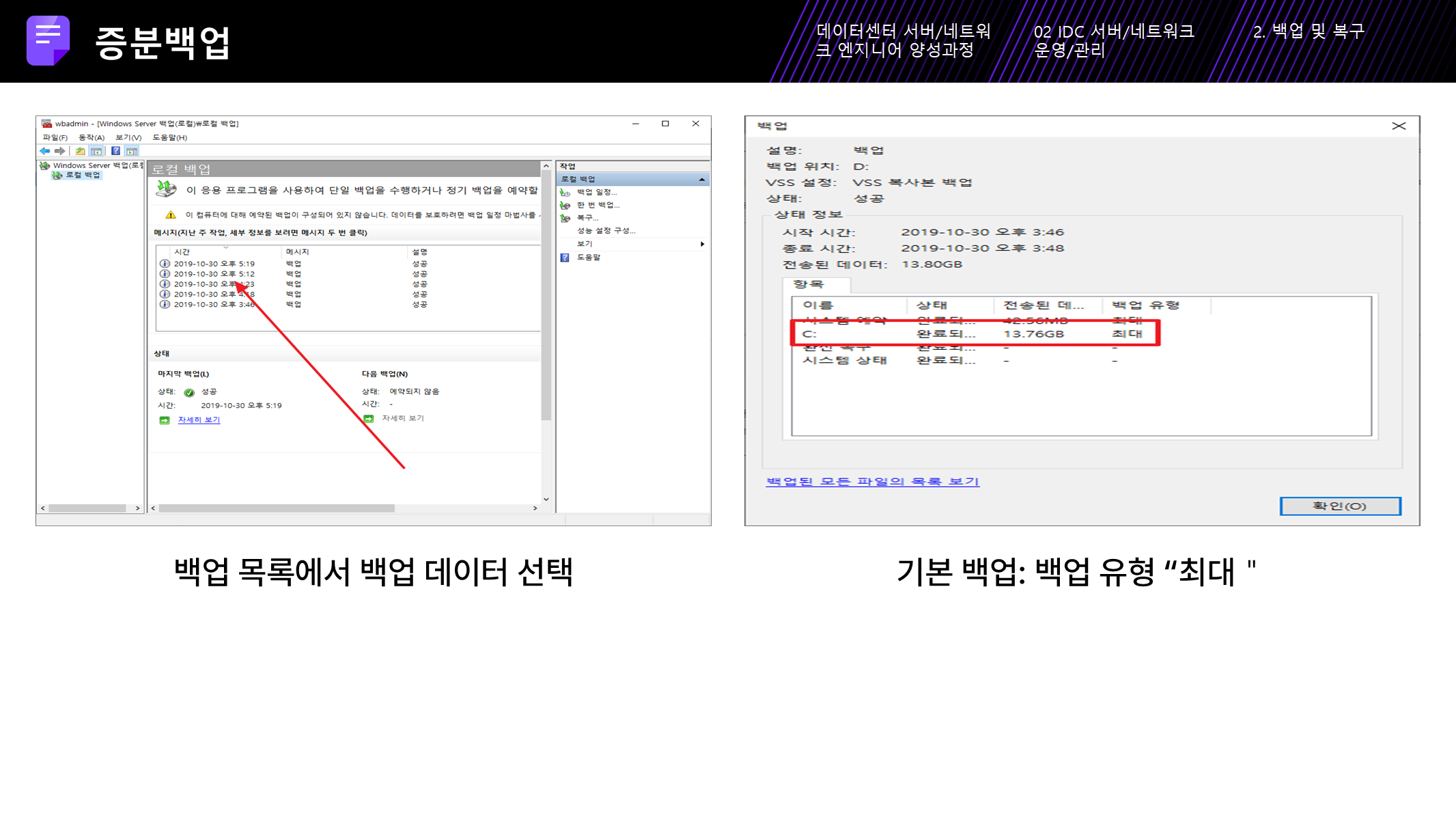Click the back arrow toolbar icon
Screen dimensions: 1456x820
[x=45, y=151]
